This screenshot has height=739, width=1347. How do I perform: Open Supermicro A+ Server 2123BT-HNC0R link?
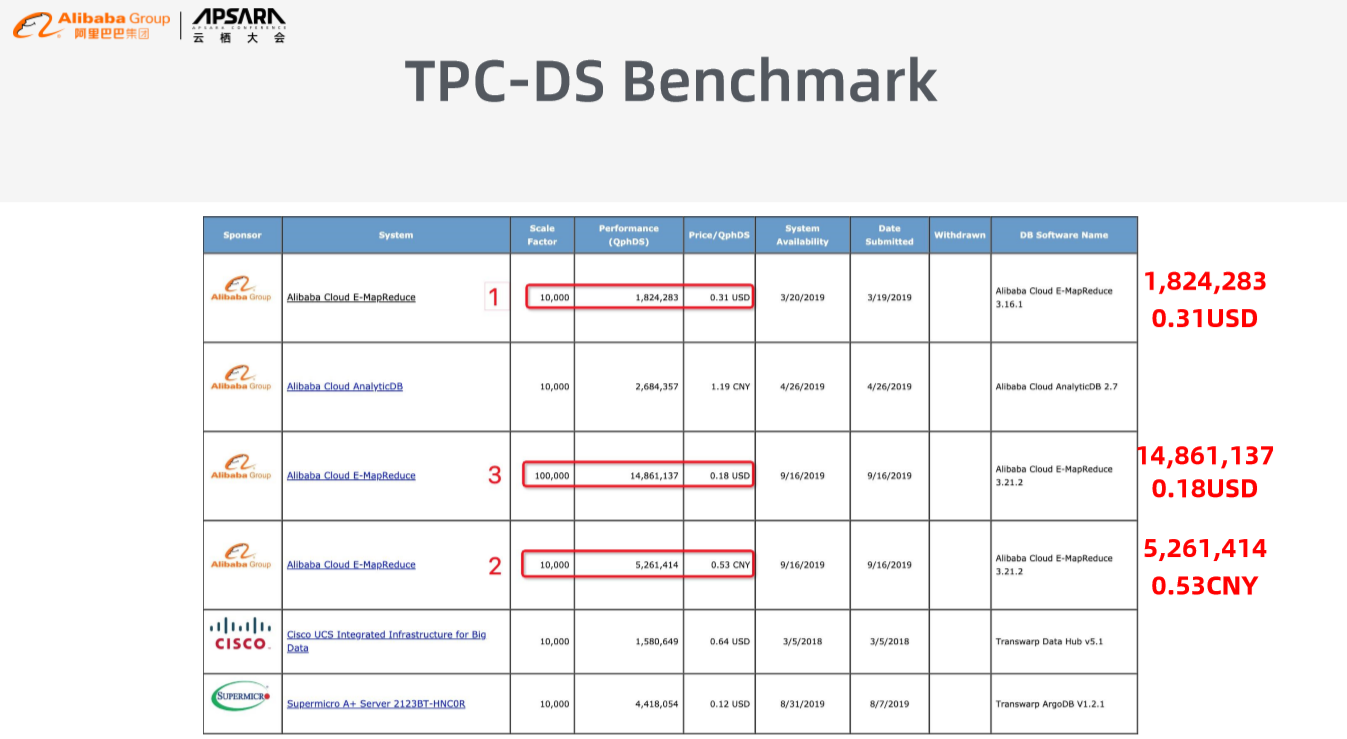point(376,703)
